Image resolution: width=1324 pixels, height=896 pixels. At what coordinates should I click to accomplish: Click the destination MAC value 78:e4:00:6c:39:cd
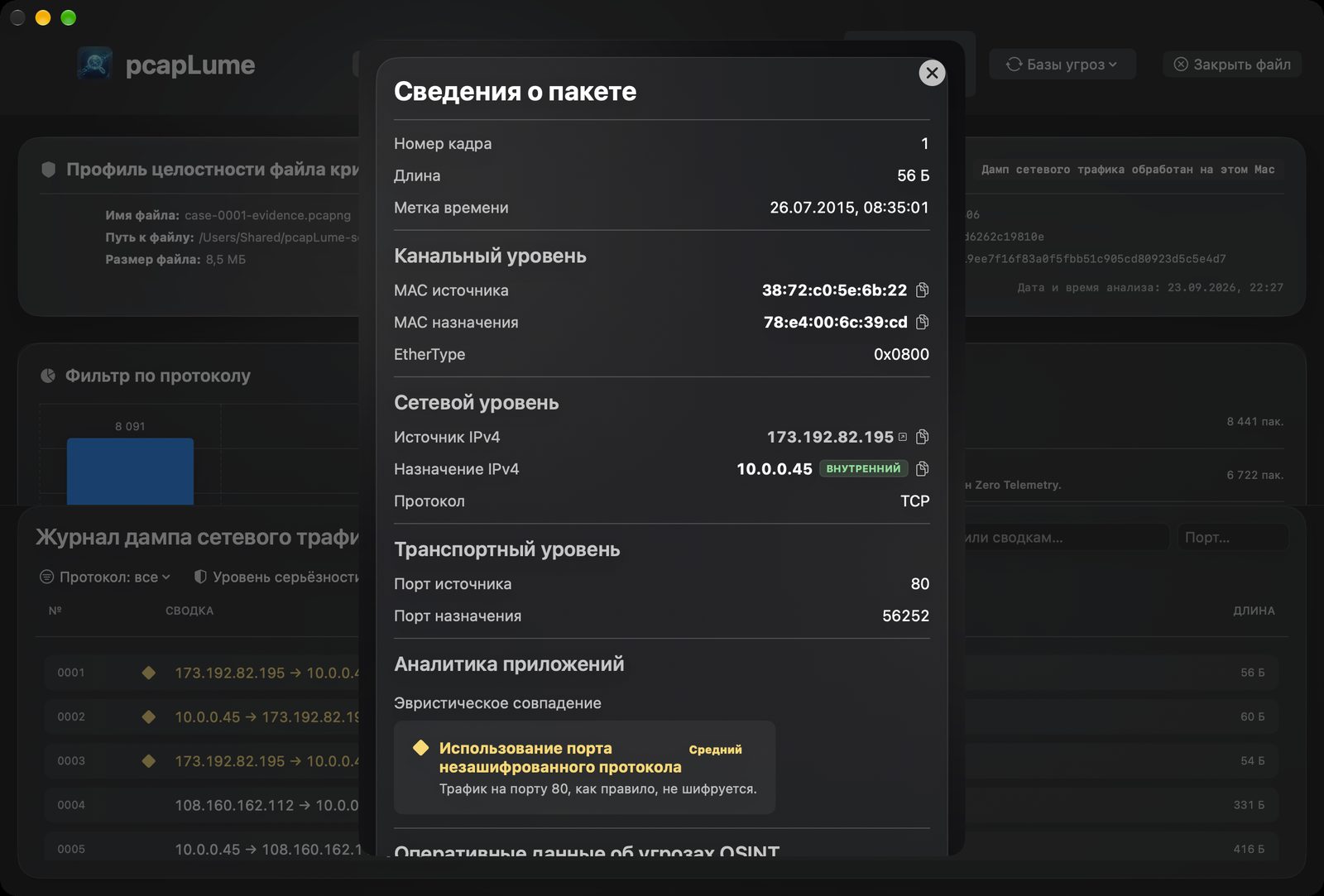point(835,322)
